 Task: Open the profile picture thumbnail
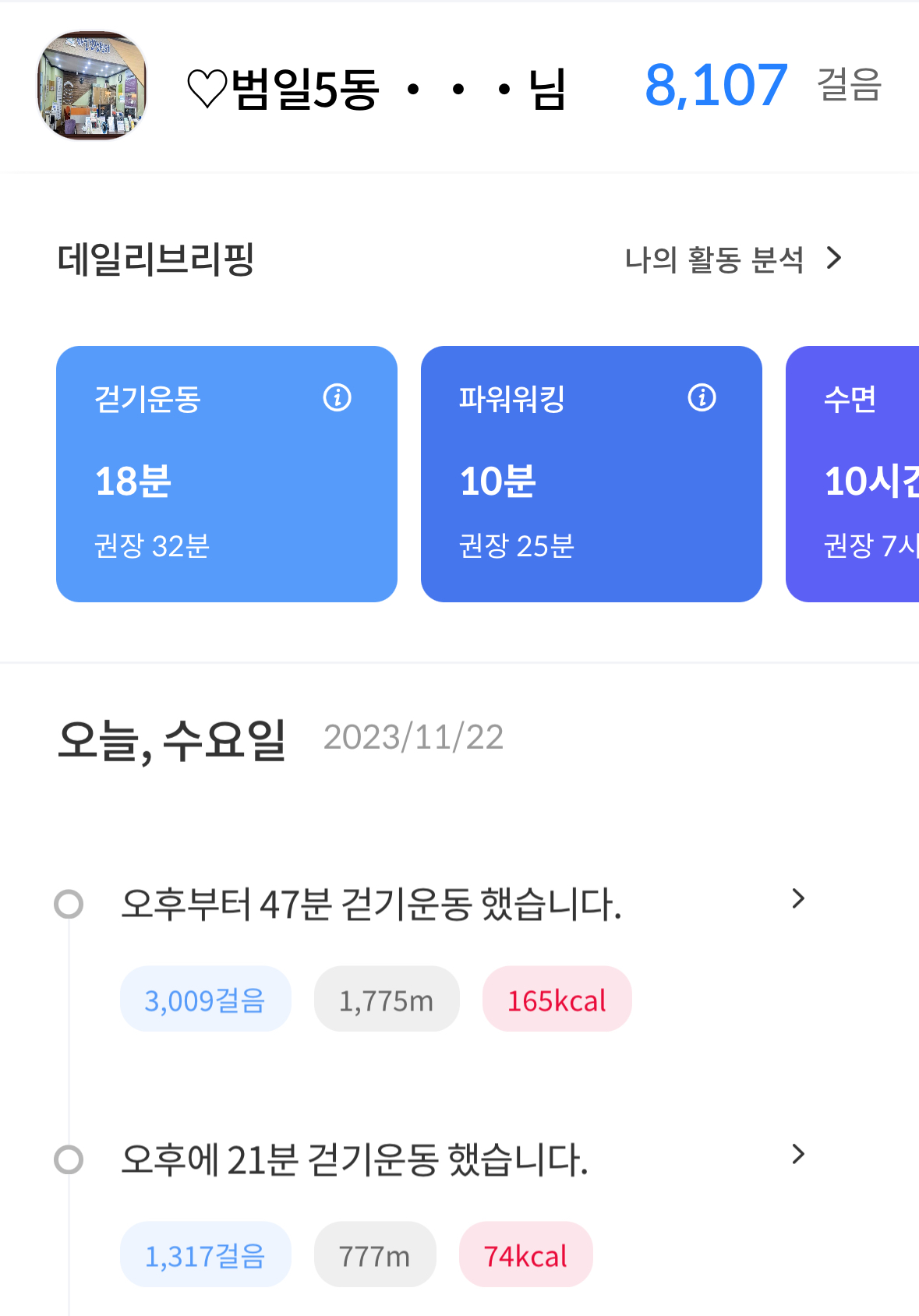(x=92, y=86)
